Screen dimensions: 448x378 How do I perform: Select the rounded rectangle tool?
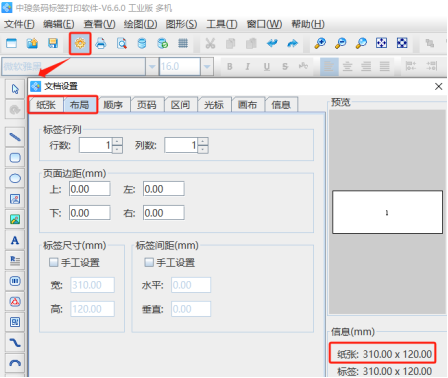pyautogui.click(x=15, y=157)
